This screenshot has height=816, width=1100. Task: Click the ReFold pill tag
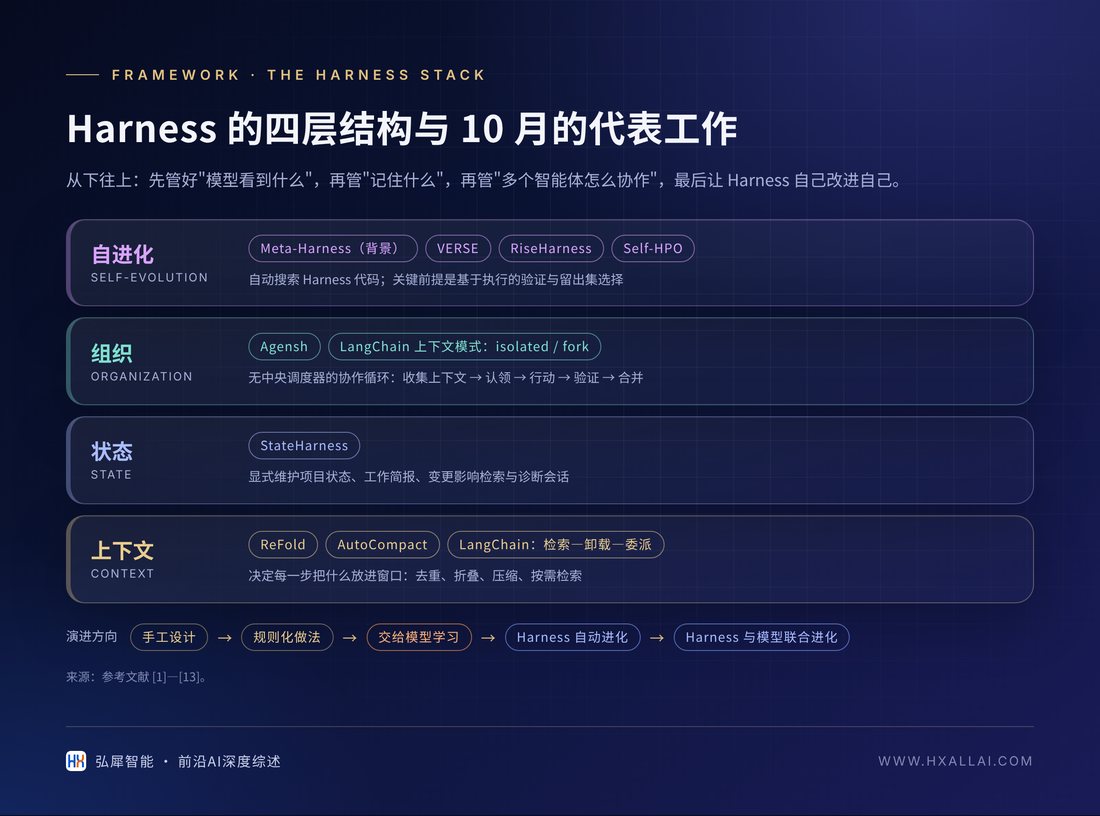pyautogui.click(x=283, y=544)
